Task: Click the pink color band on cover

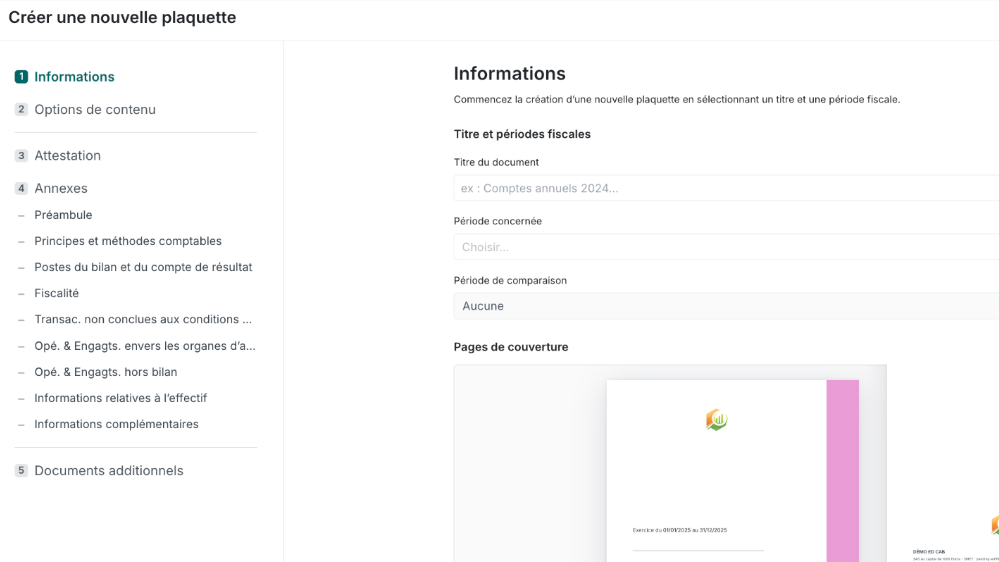Action: click(x=842, y=470)
